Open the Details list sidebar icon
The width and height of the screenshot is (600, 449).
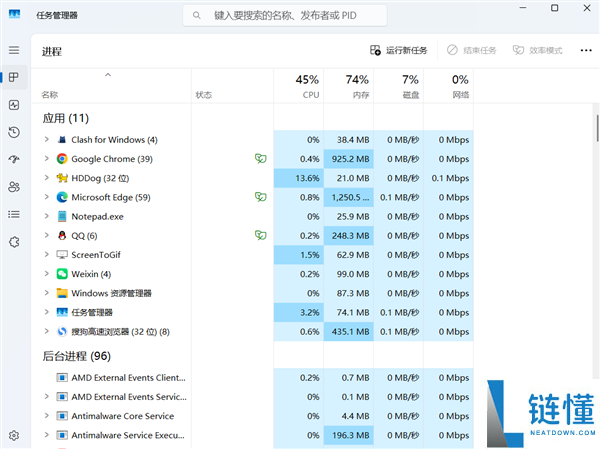pos(14,214)
